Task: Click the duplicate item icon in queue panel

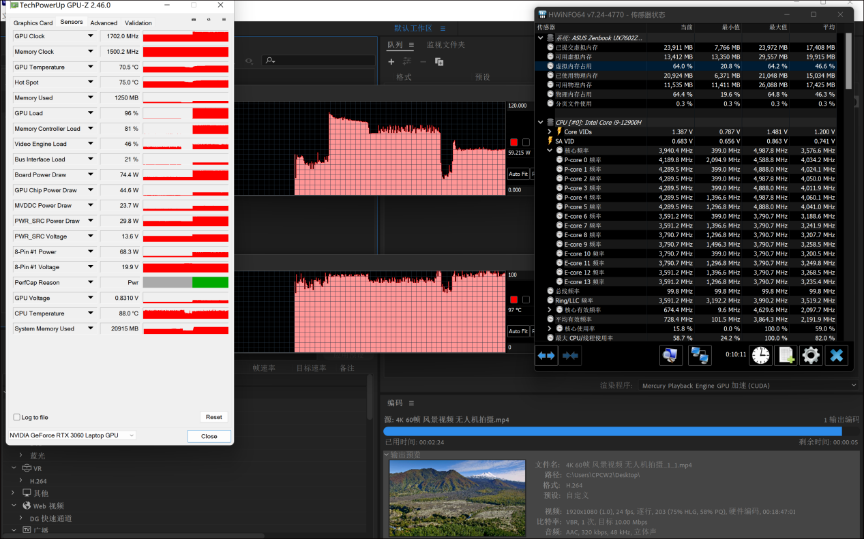Action: tap(439, 62)
